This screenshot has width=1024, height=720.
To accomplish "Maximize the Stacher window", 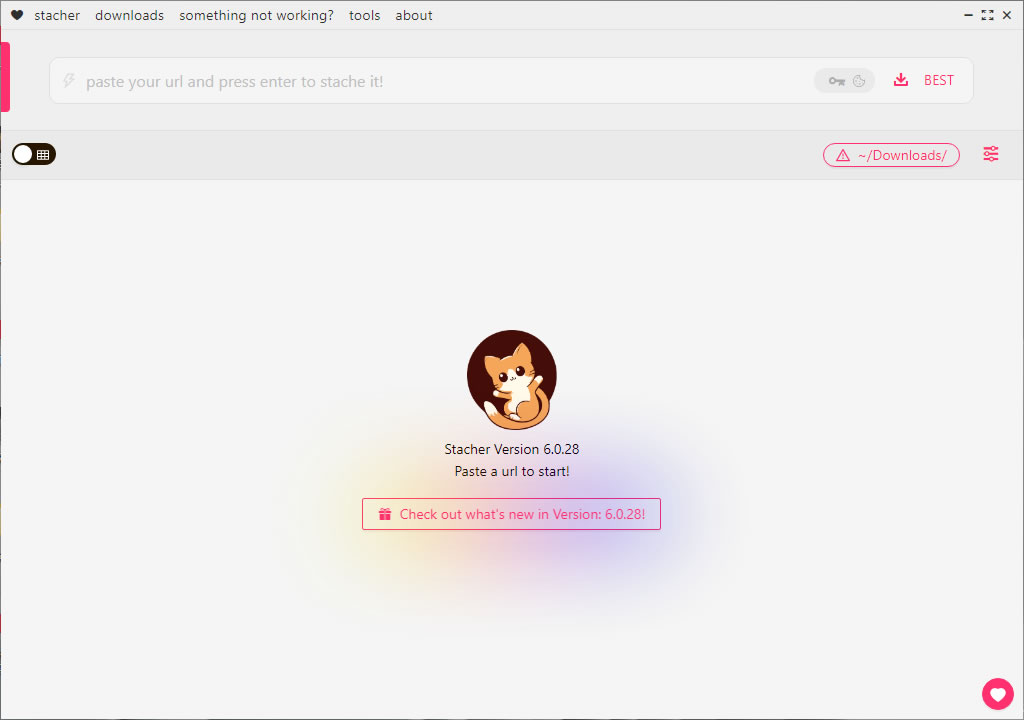I will pyautogui.click(x=987, y=15).
